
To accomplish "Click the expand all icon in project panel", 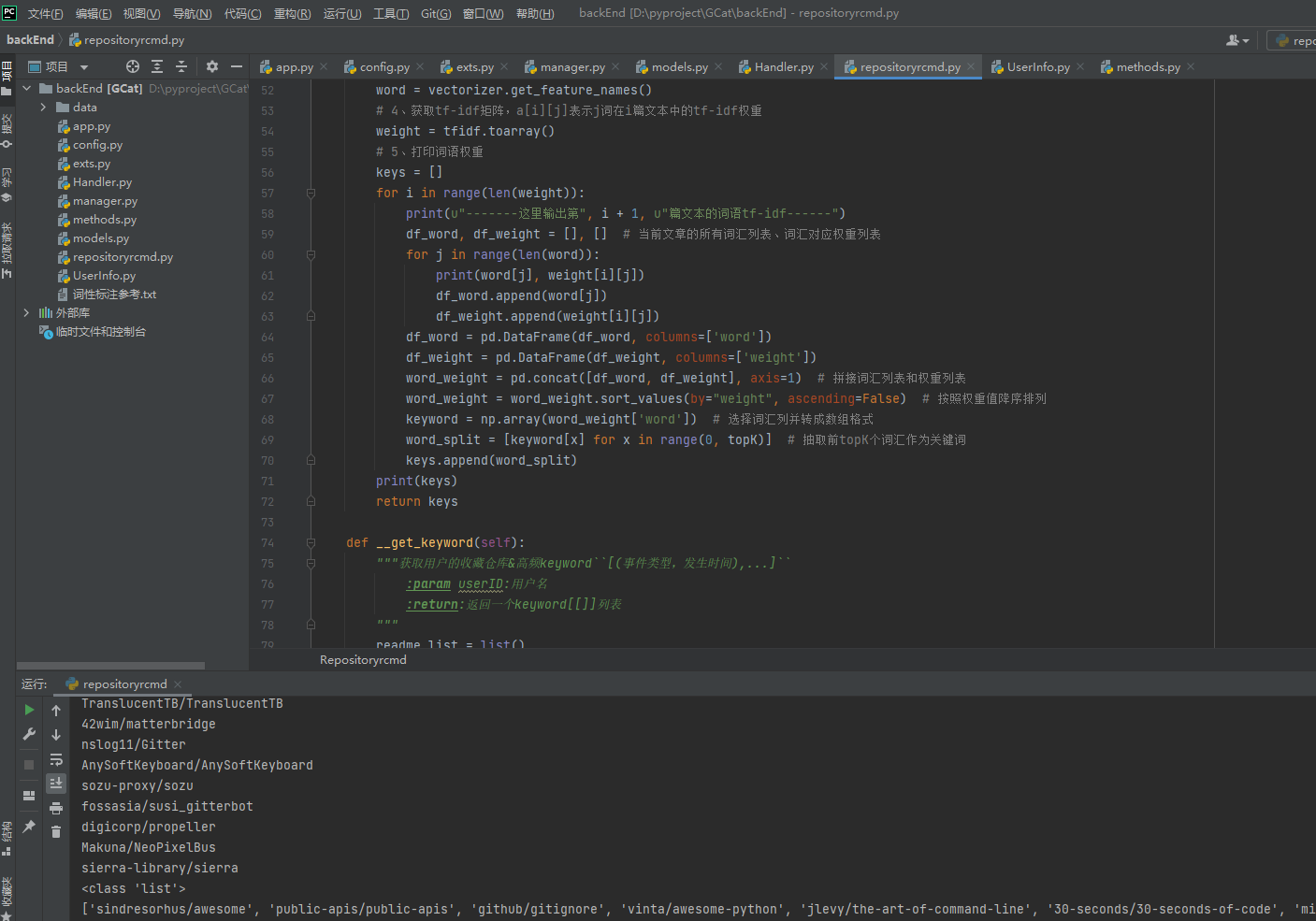I will 157,66.
